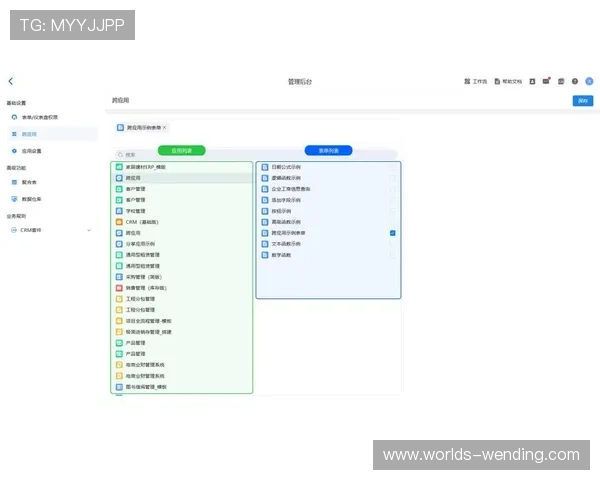Screen dimensions: 600x480
Task: Tick the 企业工商信息查询 checkbox
Action: coord(393,189)
